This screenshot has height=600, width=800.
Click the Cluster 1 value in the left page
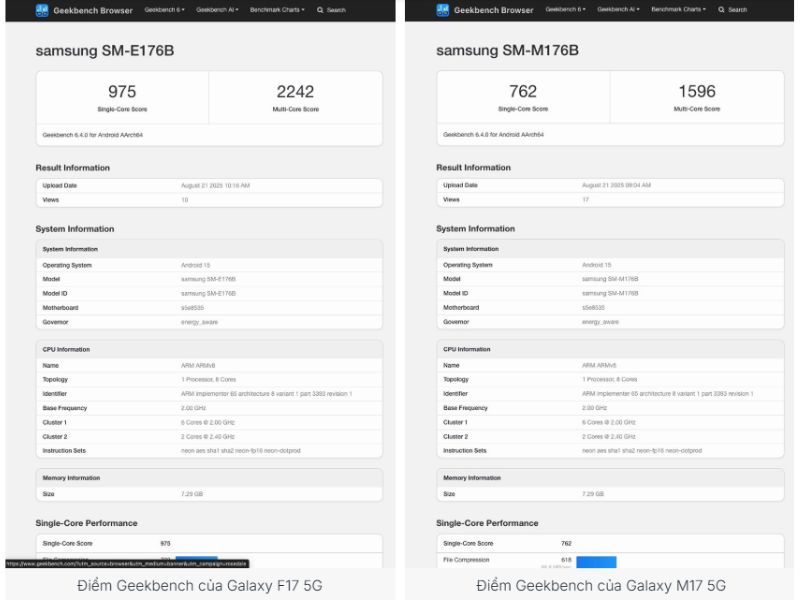point(208,422)
